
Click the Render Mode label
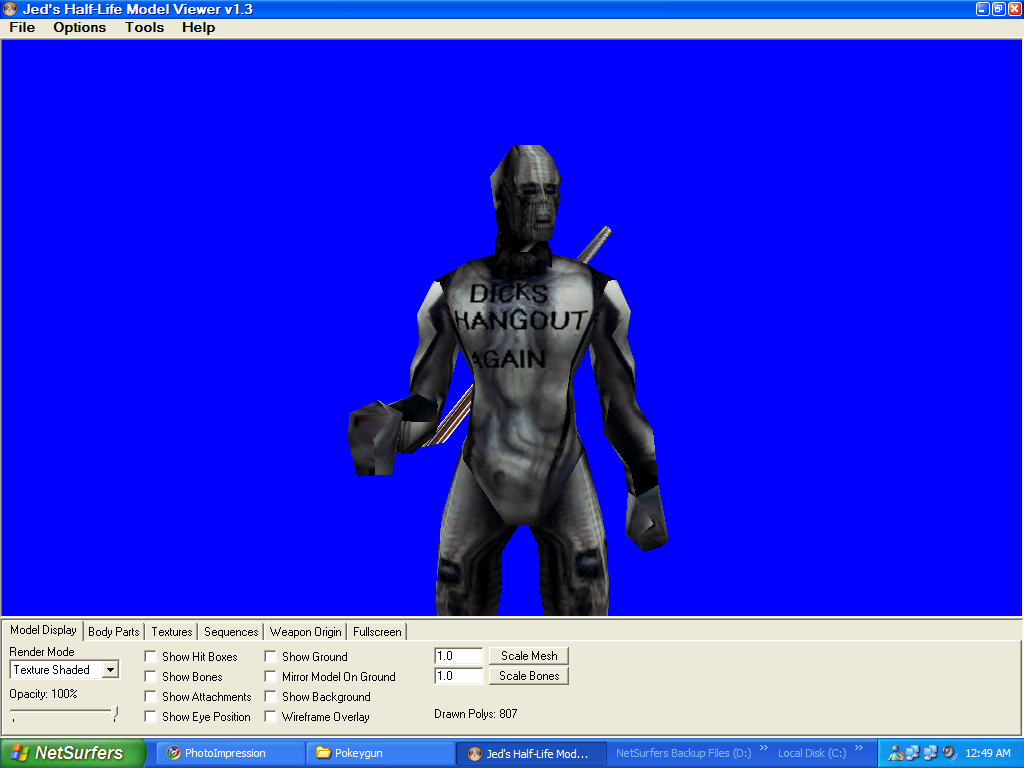(42, 652)
